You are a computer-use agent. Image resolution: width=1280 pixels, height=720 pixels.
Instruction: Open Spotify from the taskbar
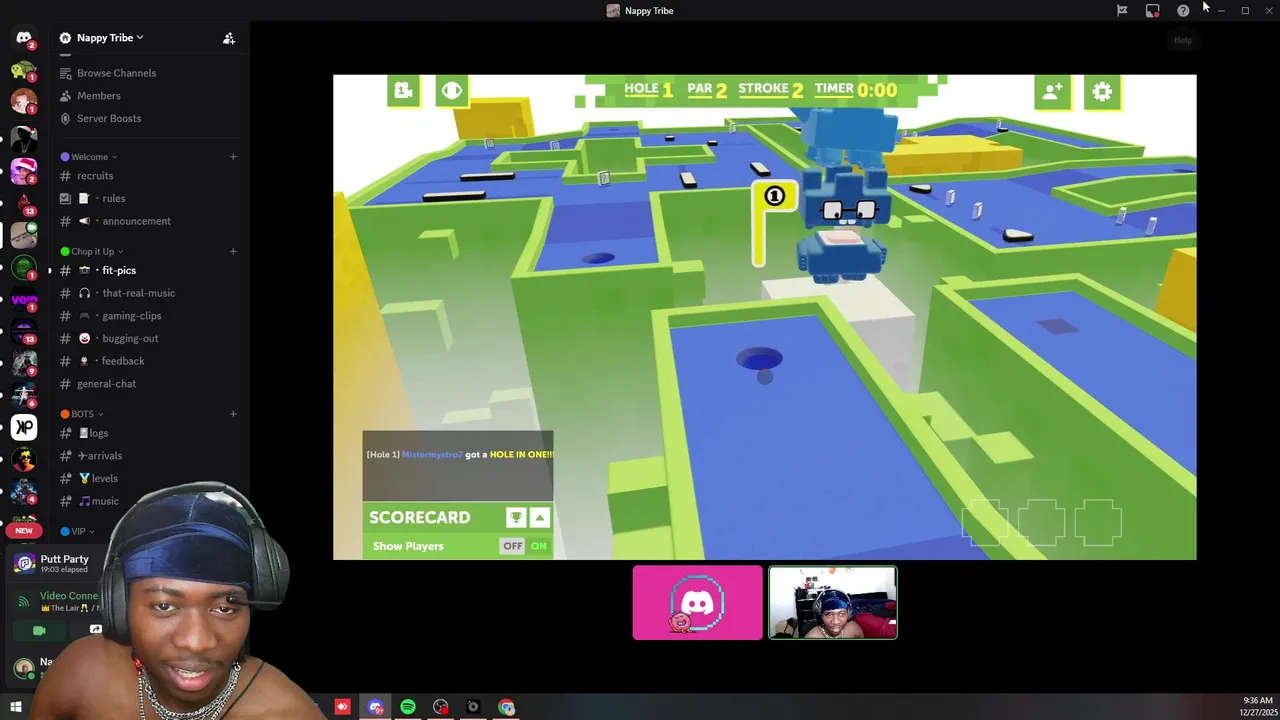pos(408,707)
